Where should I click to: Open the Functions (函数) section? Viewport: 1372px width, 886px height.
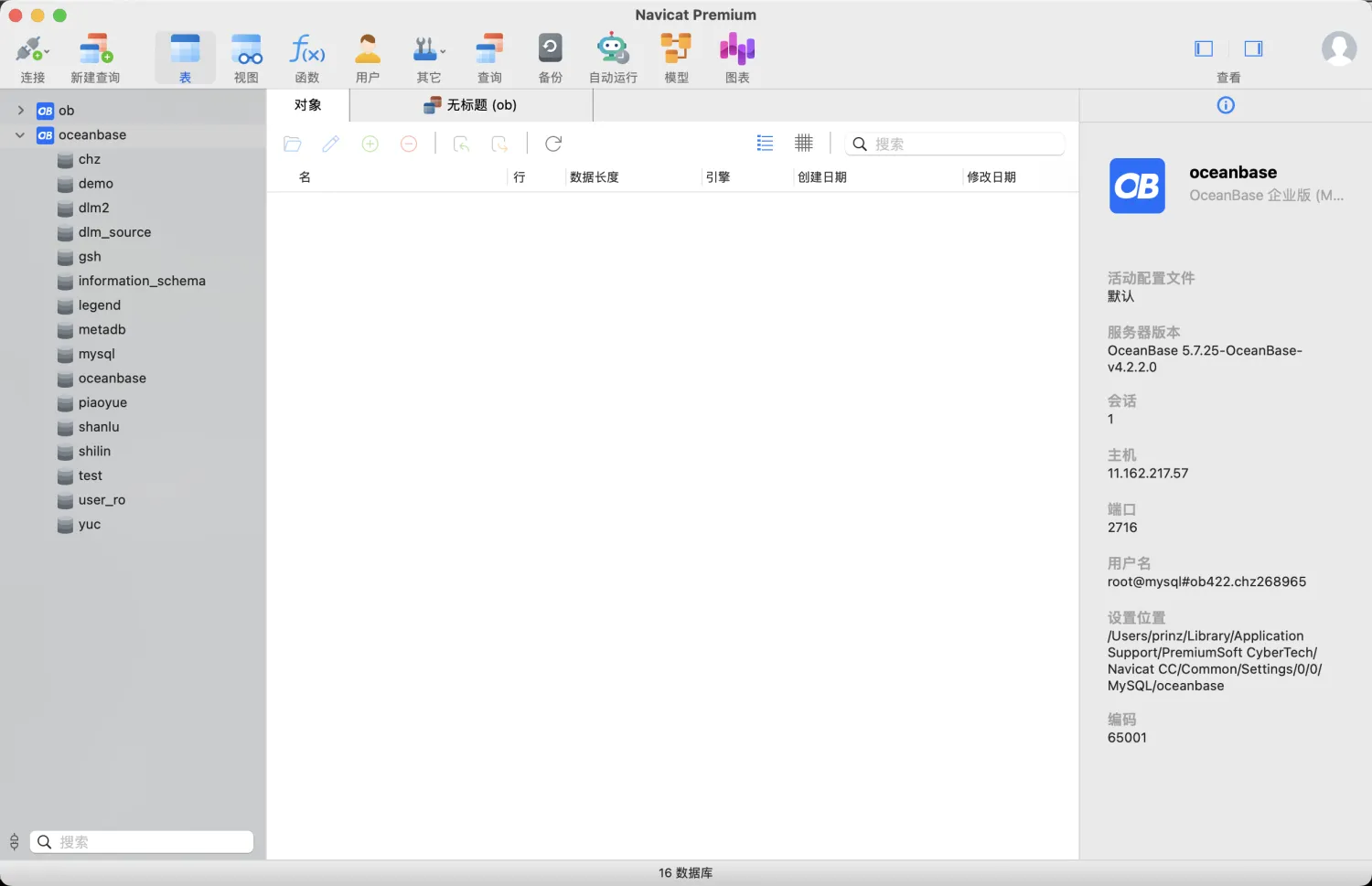click(307, 49)
